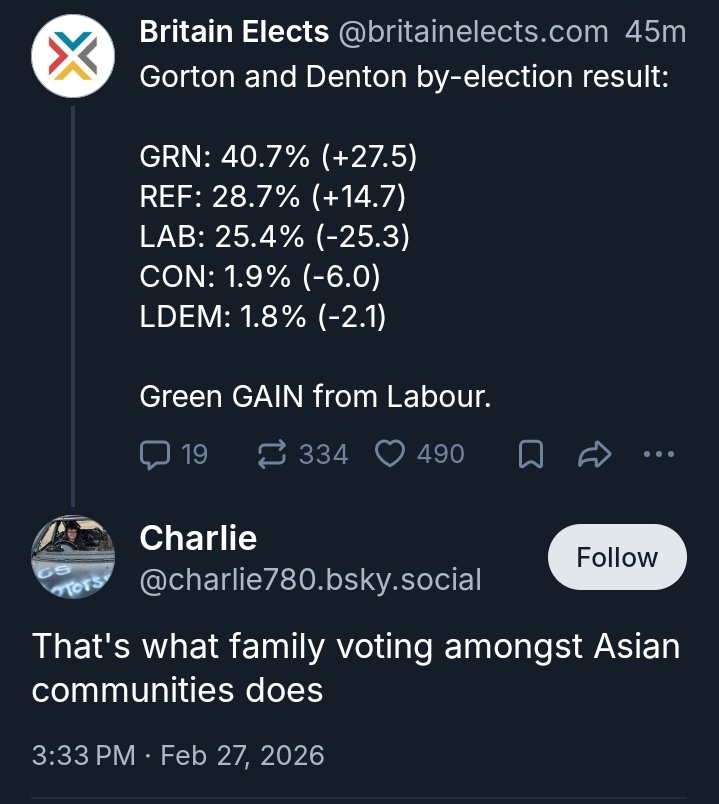Like the Britain Elects post
The height and width of the screenshot is (804, 719).
[388, 455]
